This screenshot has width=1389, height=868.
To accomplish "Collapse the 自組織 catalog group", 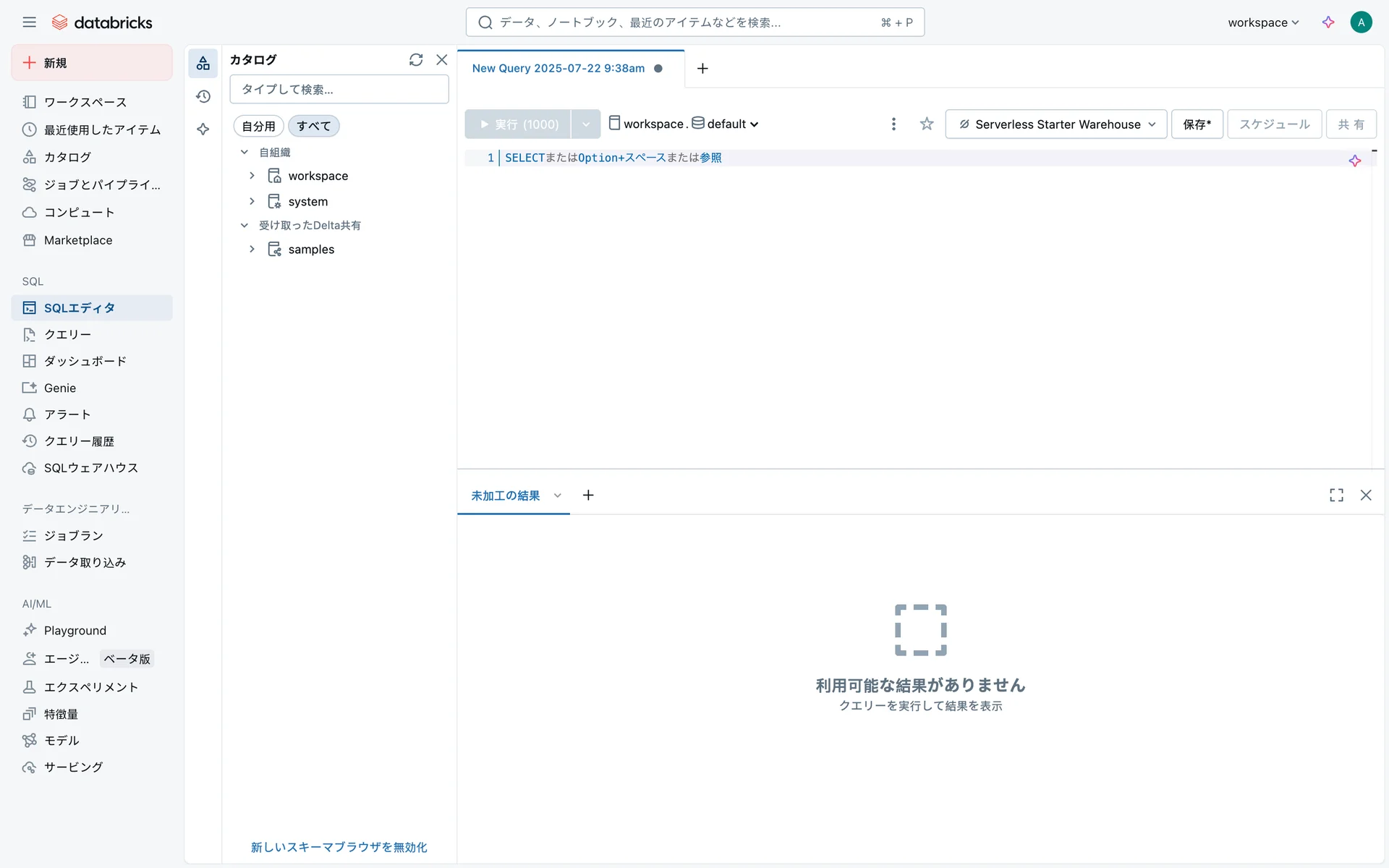I will [245, 153].
